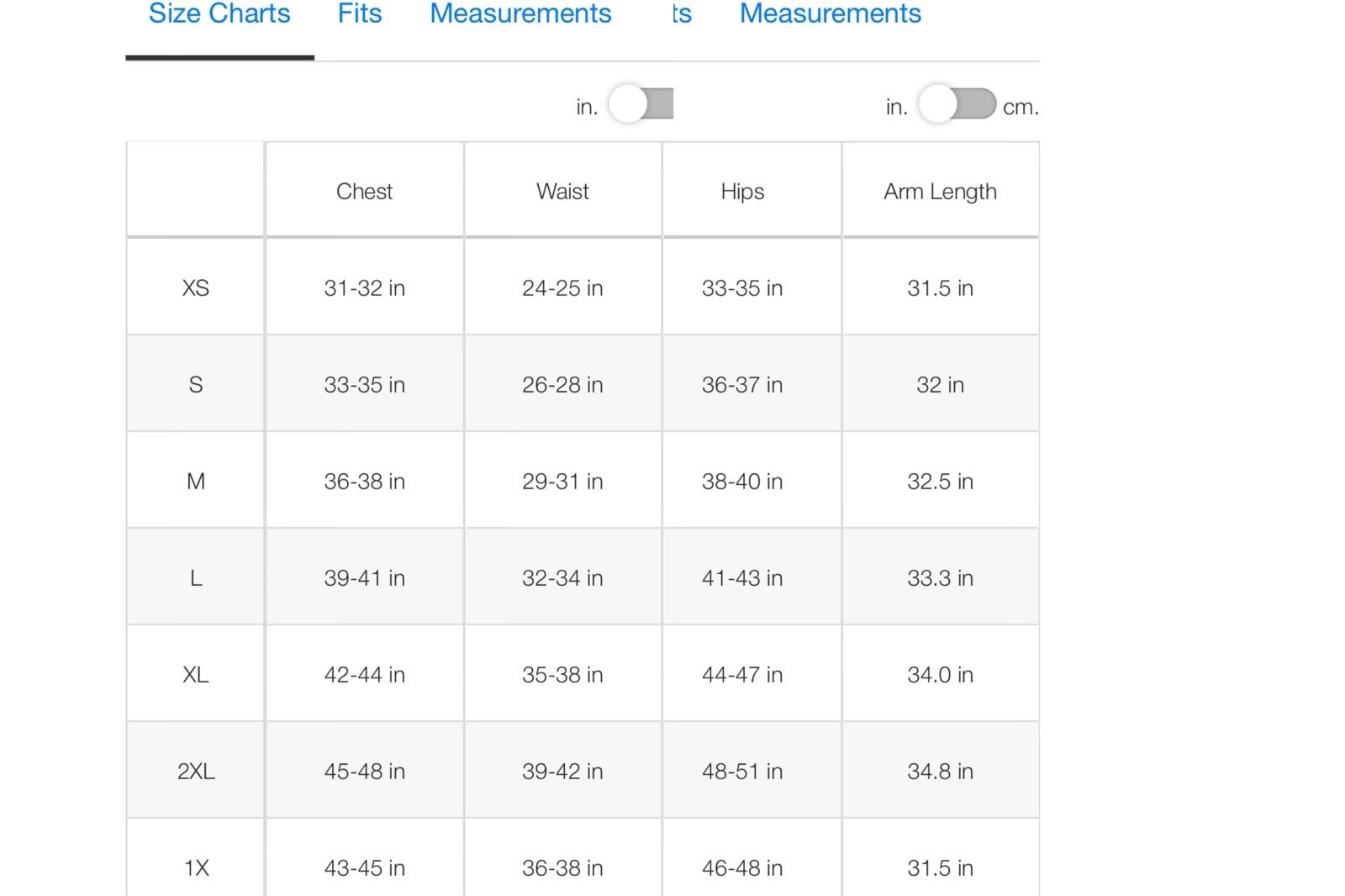Open first Measurements tab

[520, 13]
